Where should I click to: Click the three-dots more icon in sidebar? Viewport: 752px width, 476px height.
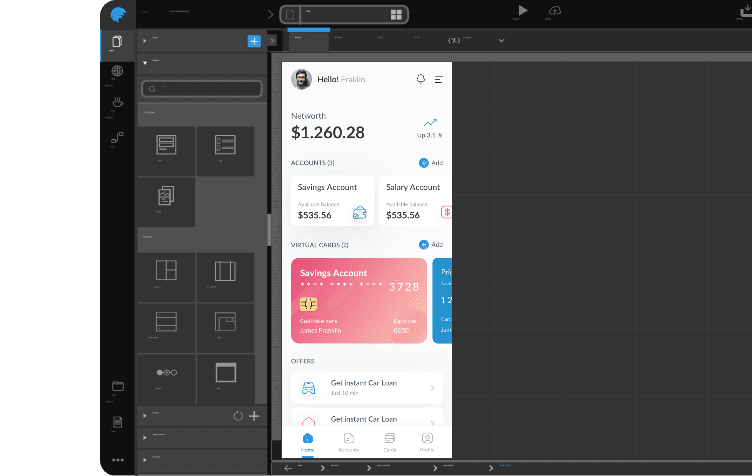pos(117,460)
